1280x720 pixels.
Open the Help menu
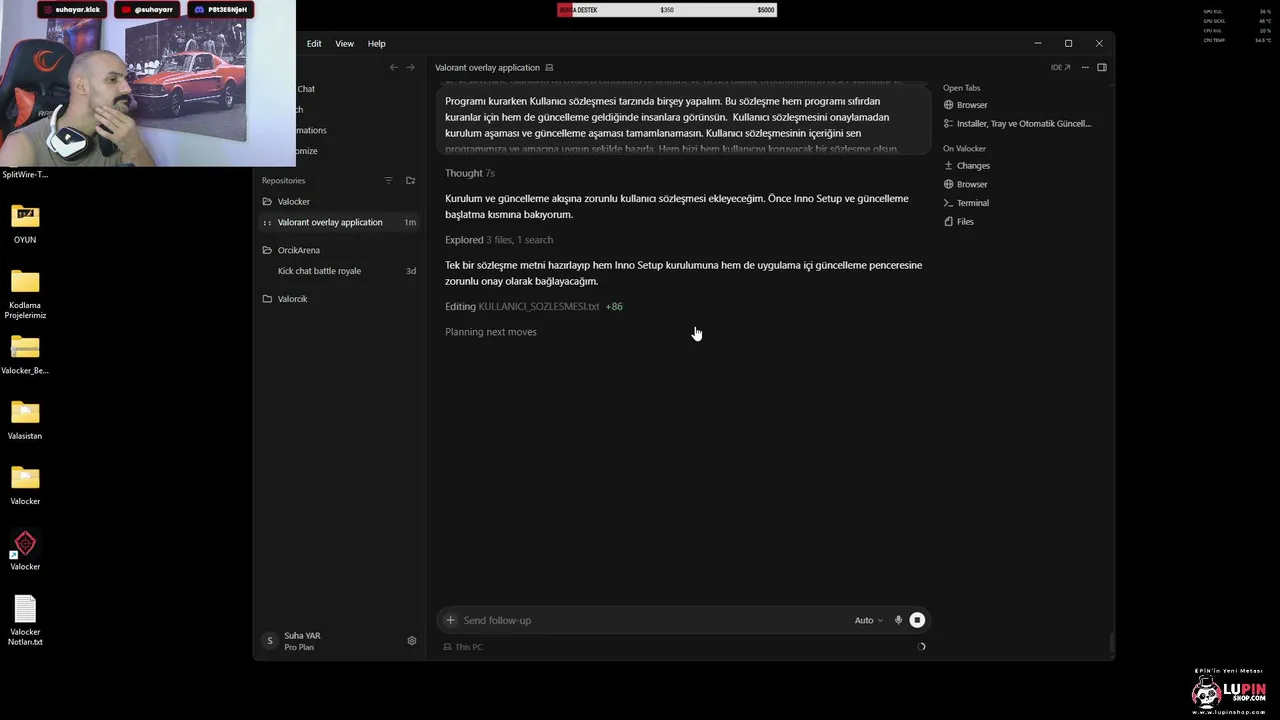[376, 44]
